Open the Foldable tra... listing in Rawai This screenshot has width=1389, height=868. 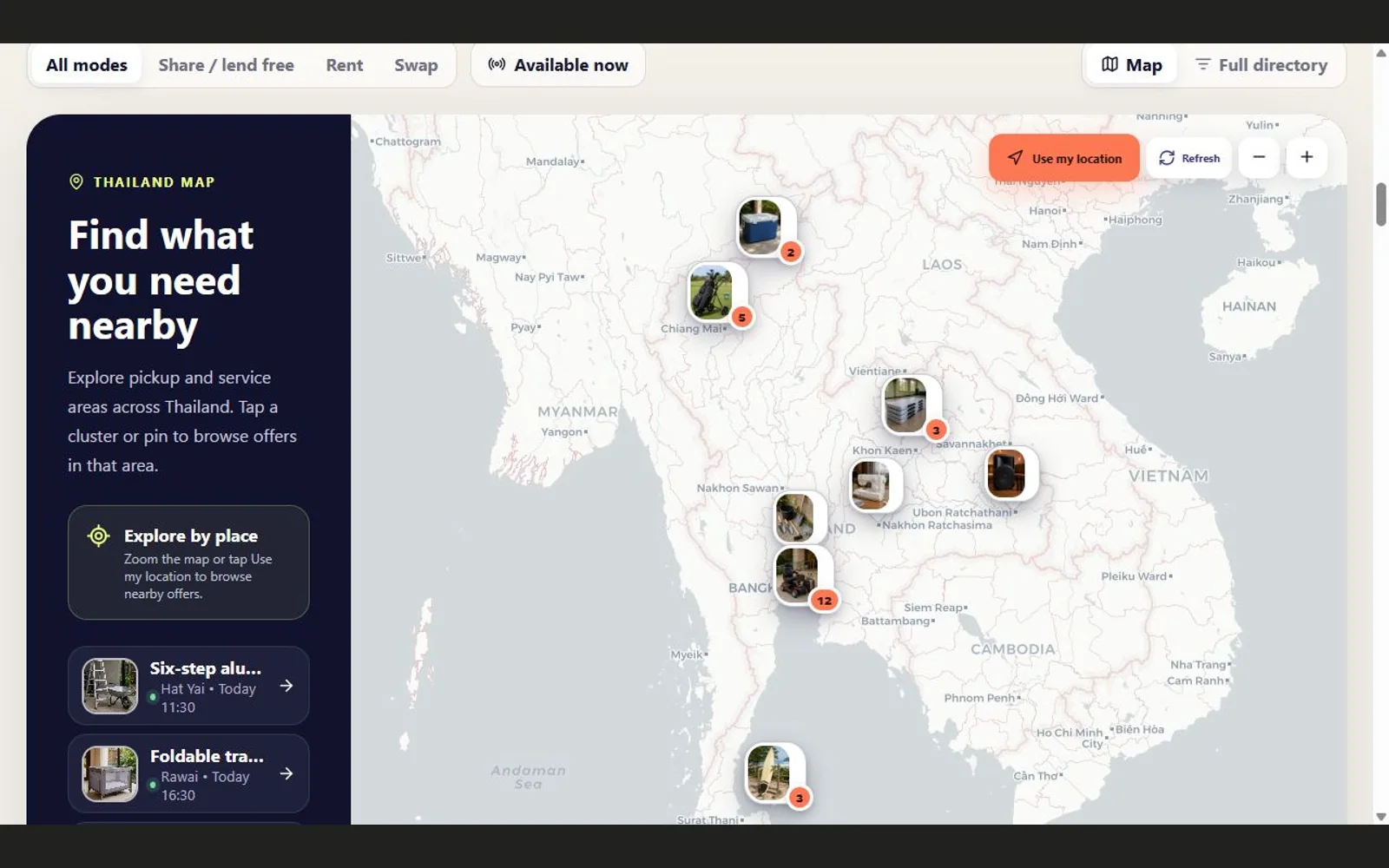(x=188, y=773)
